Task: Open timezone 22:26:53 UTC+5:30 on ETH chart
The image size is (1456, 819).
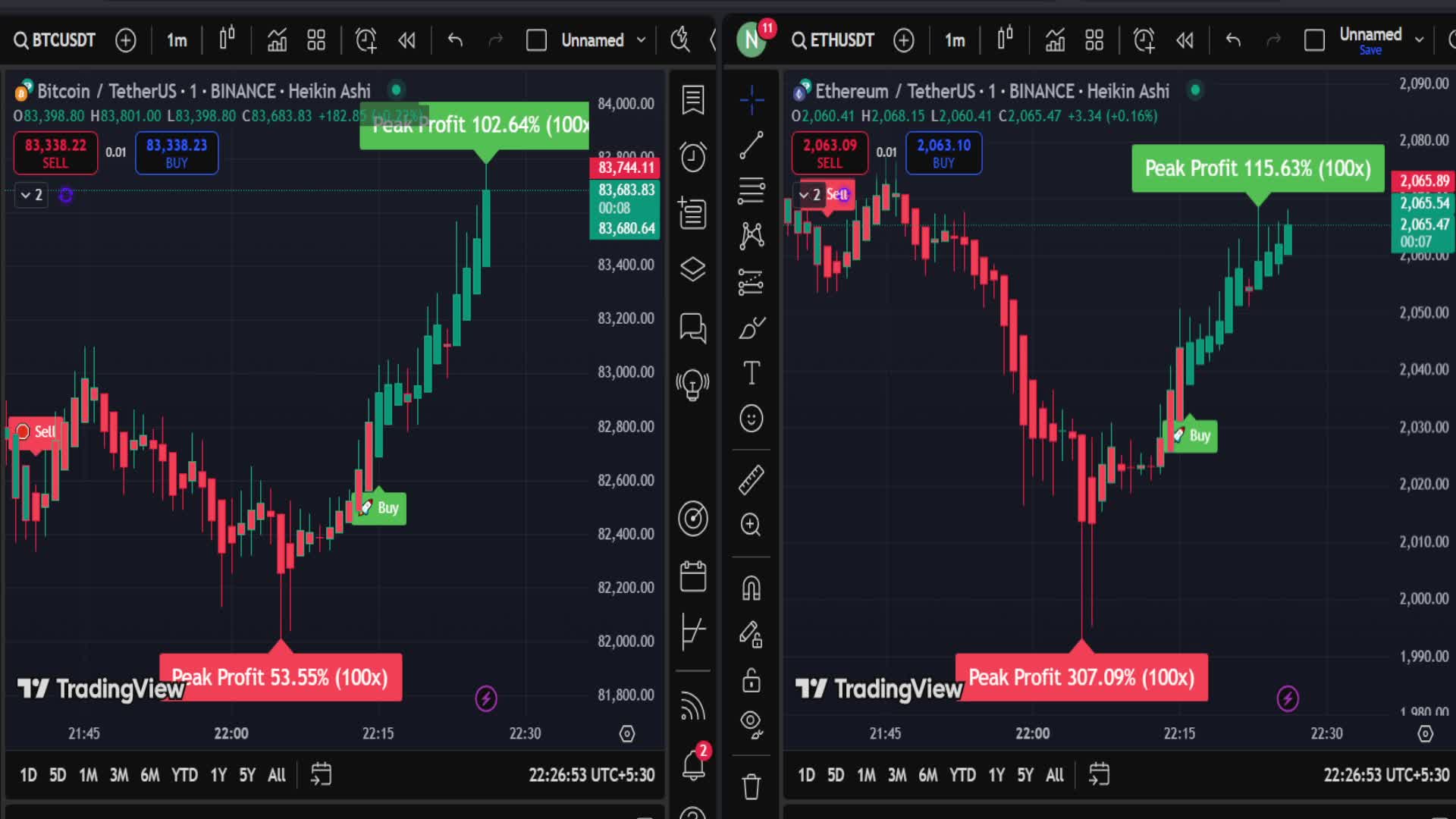Action: pyautogui.click(x=1386, y=775)
